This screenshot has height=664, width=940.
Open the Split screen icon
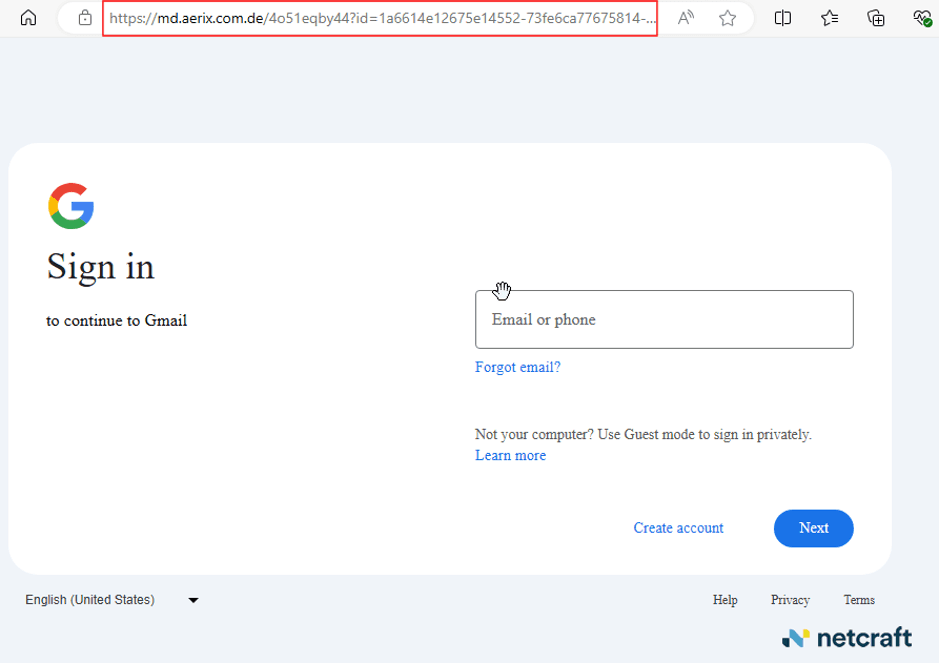[x=782, y=18]
